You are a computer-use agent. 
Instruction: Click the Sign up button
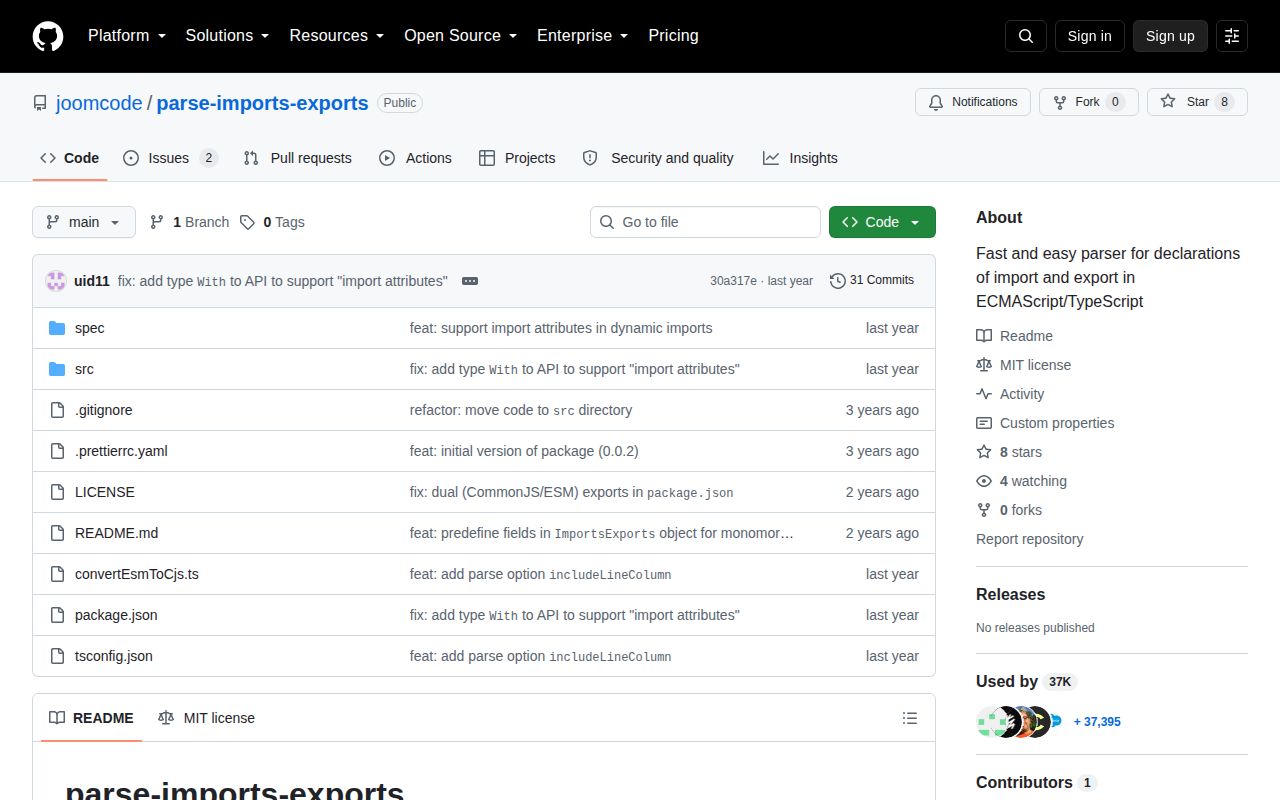[x=1170, y=36]
